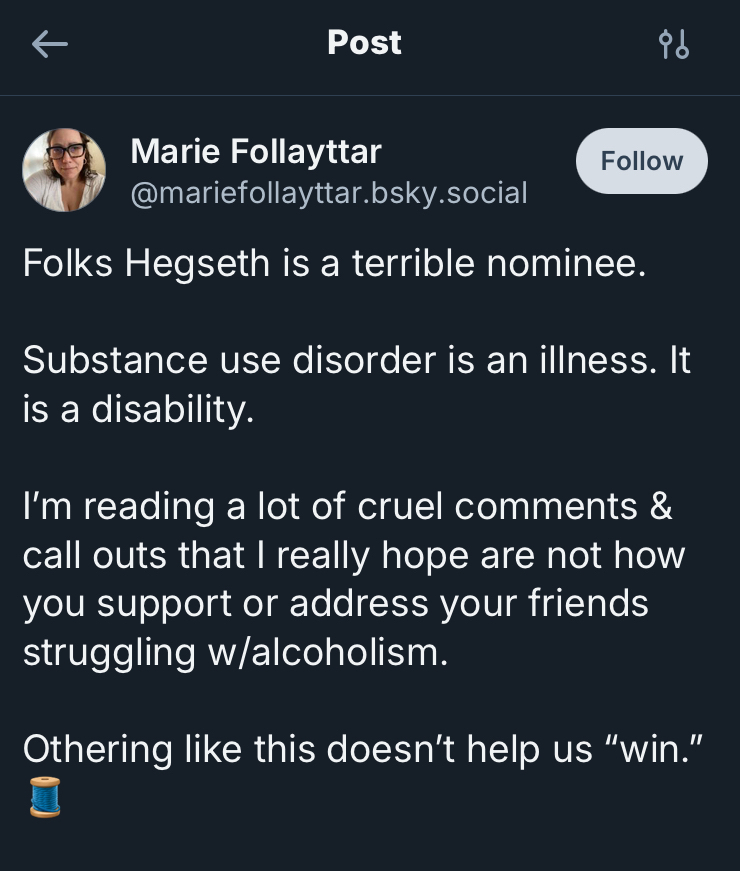Click "you support or address your friends" line
The width and height of the screenshot is (740, 871).
pos(335,604)
